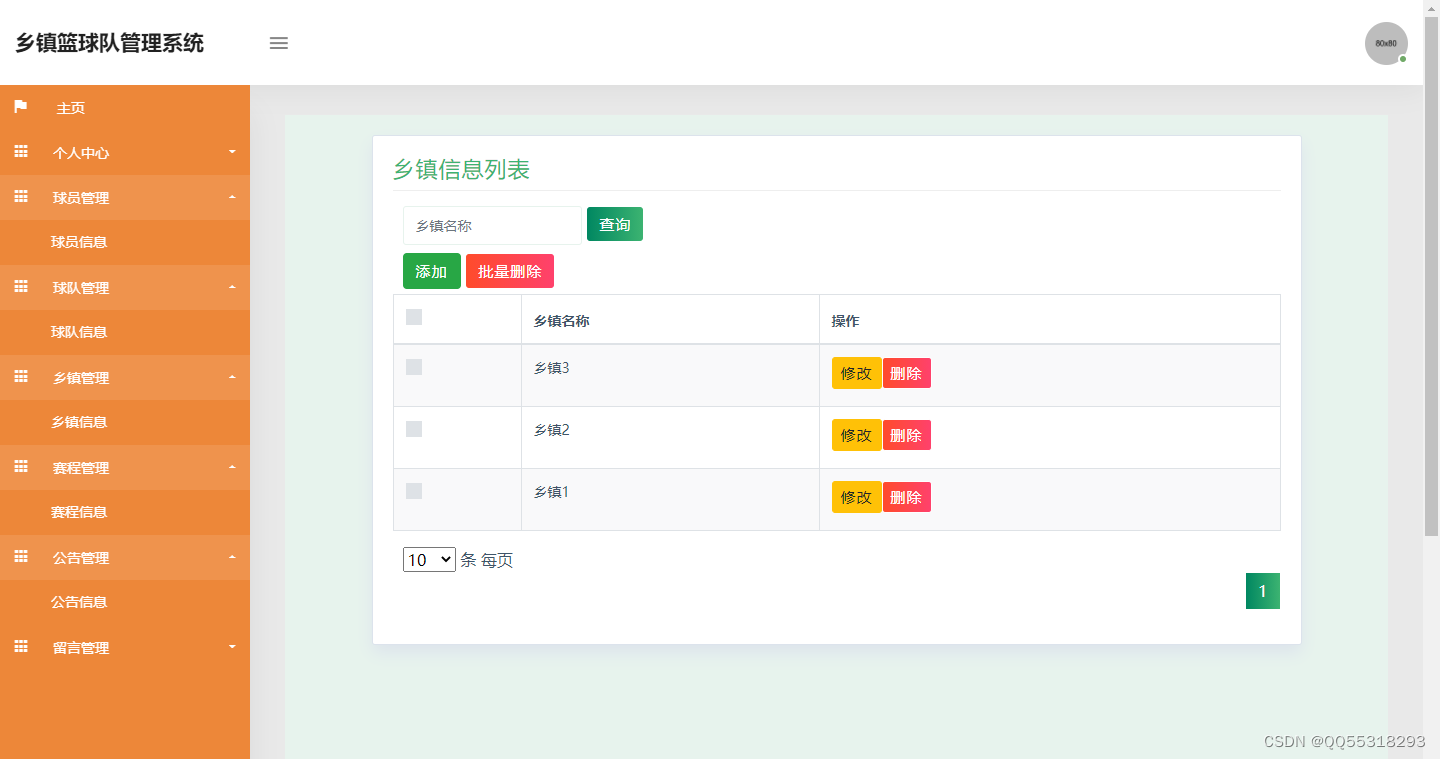The image size is (1440, 759).
Task: Click the grid icon beside 乡镇管理
Action: [21, 377]
